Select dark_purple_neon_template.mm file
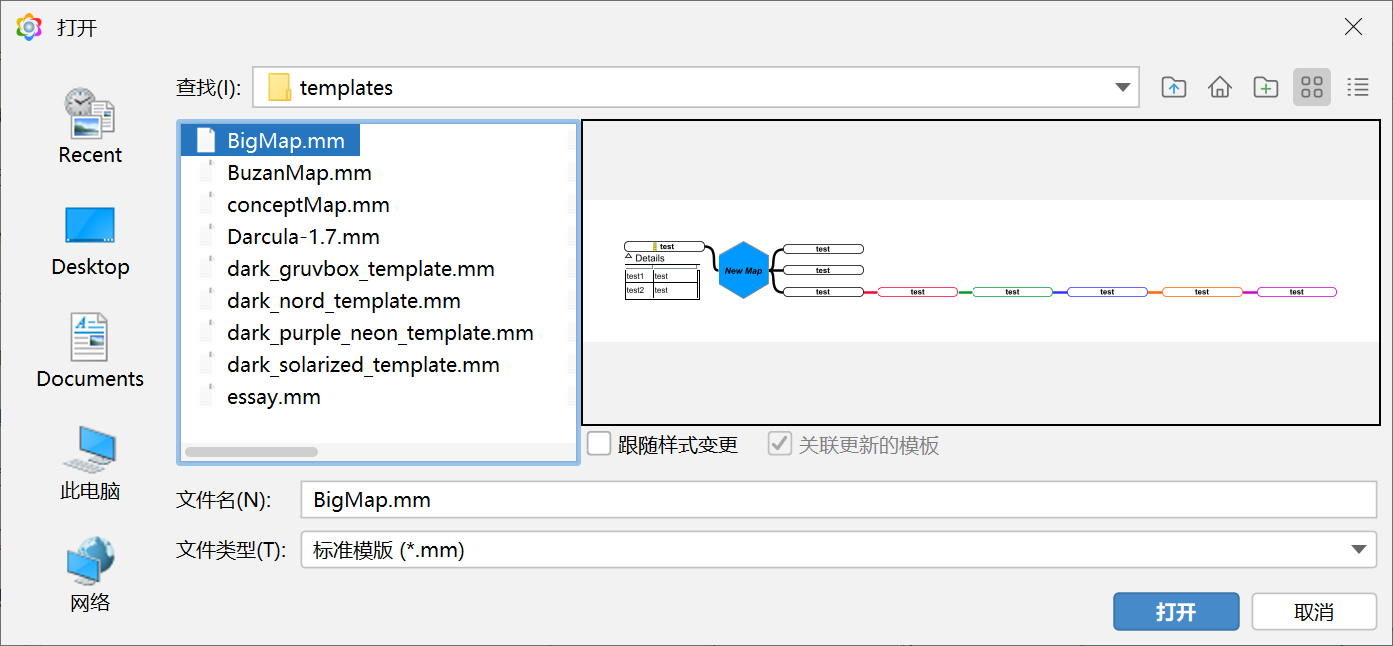Image resolution: width=1393 pixels, height=646 pixels. pyautogui.click(x=380, y=333)
